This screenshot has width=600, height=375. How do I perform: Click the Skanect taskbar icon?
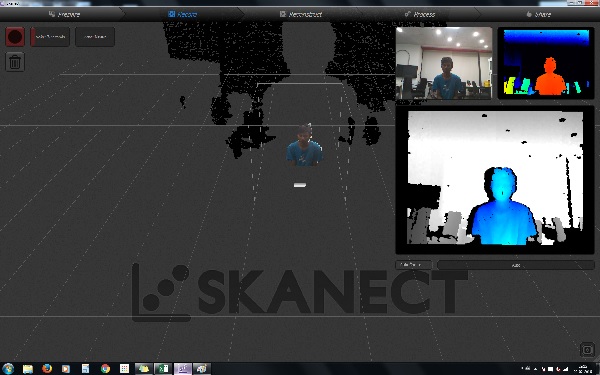click(x=183, y=368)
